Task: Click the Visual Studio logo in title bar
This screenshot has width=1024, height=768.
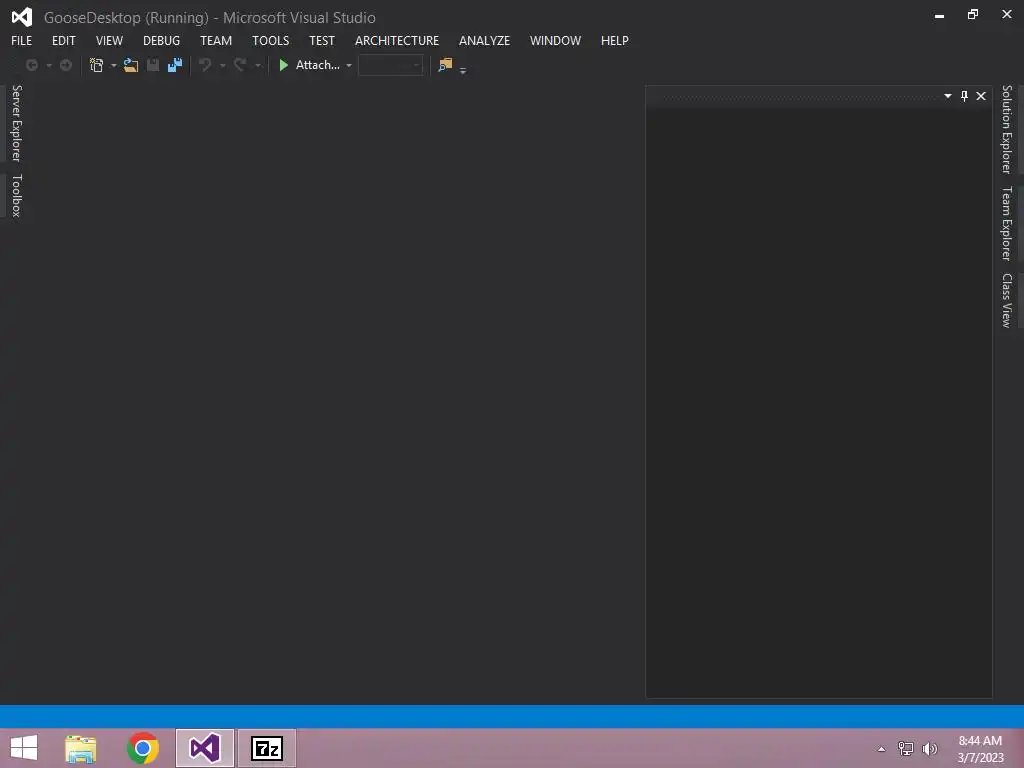Action: click(22, 17)
